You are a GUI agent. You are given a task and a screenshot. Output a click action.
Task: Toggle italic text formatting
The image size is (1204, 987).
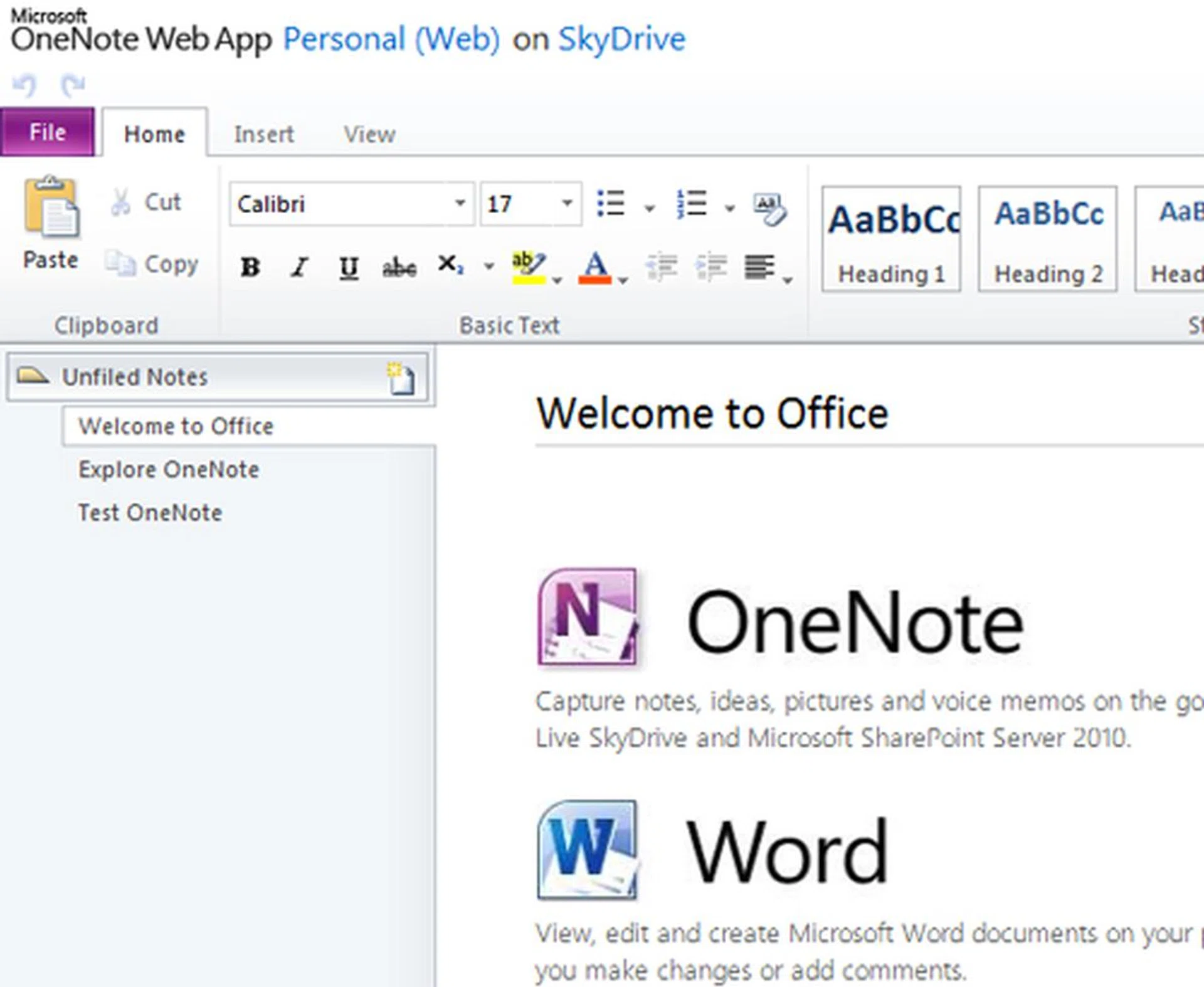tap(299, 267)
